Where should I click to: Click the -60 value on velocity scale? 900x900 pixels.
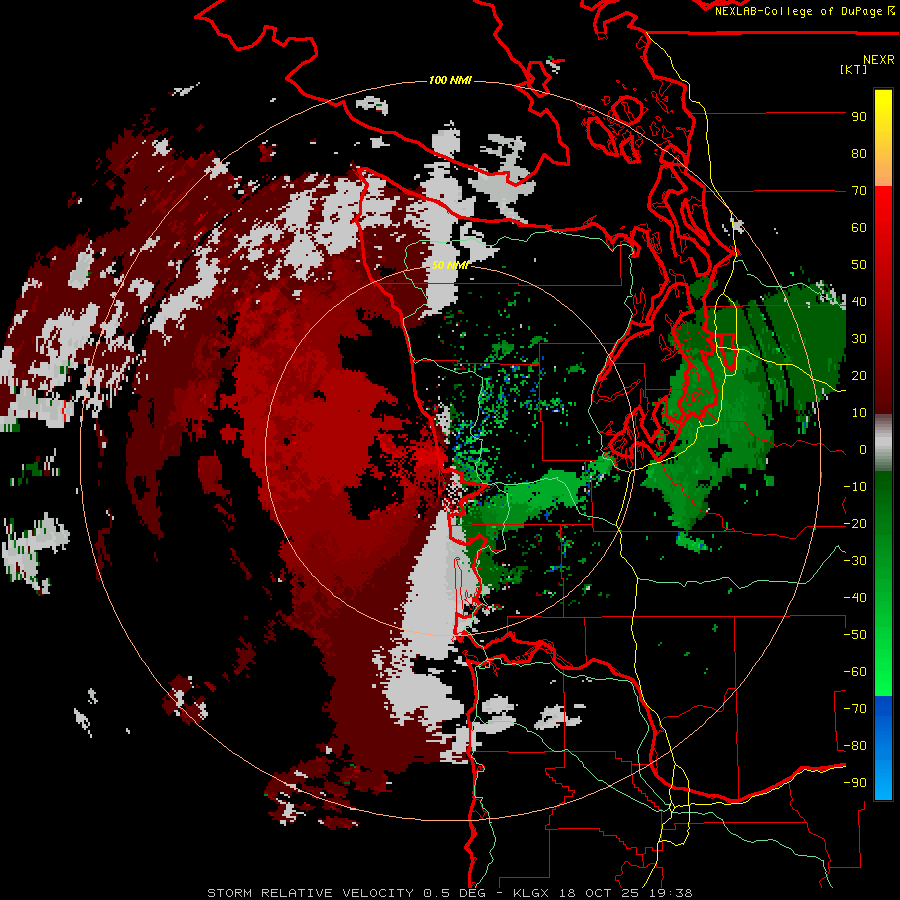coord(855,672)
